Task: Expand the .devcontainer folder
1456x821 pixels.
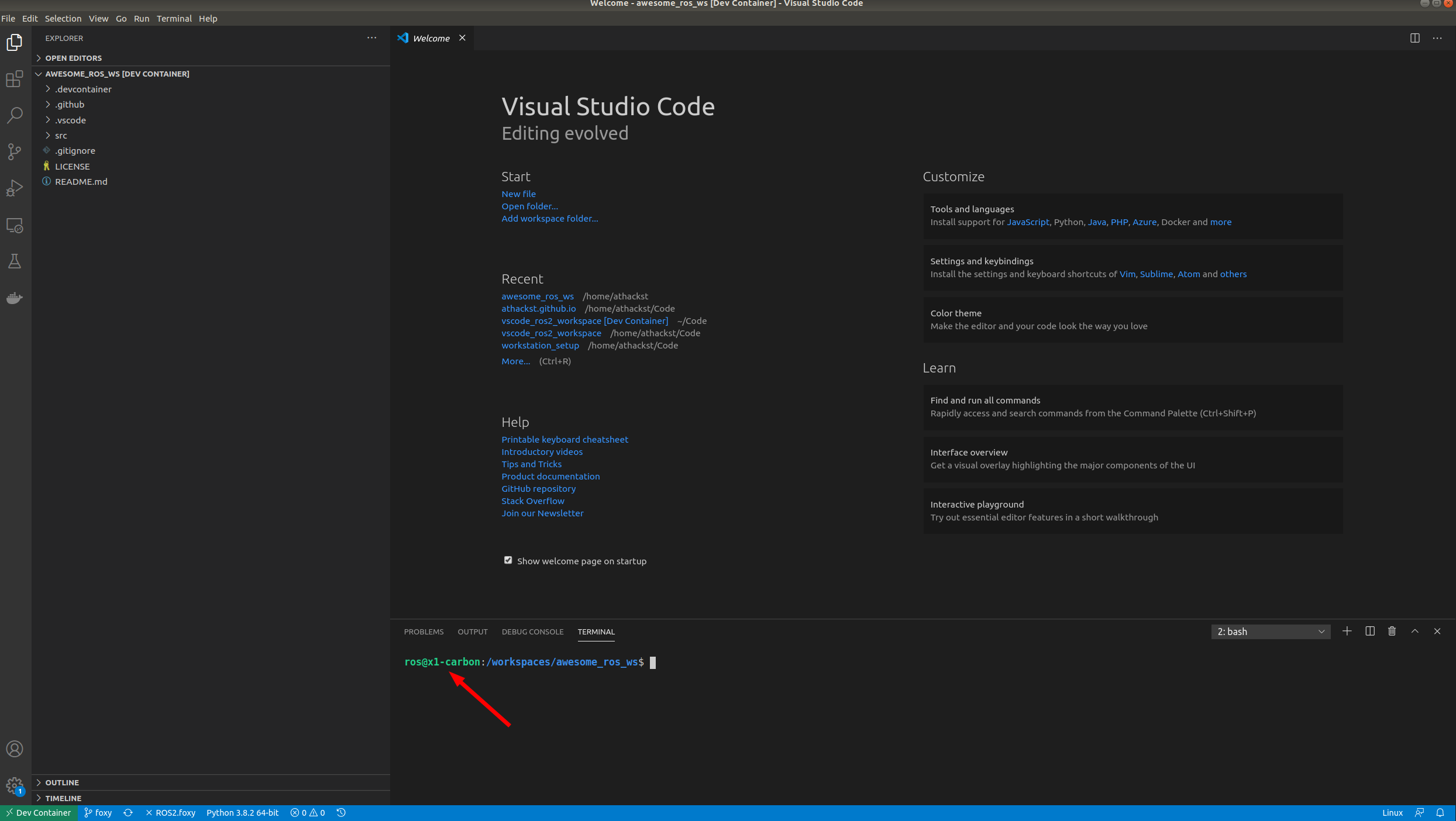Action: tap(83, 89)
